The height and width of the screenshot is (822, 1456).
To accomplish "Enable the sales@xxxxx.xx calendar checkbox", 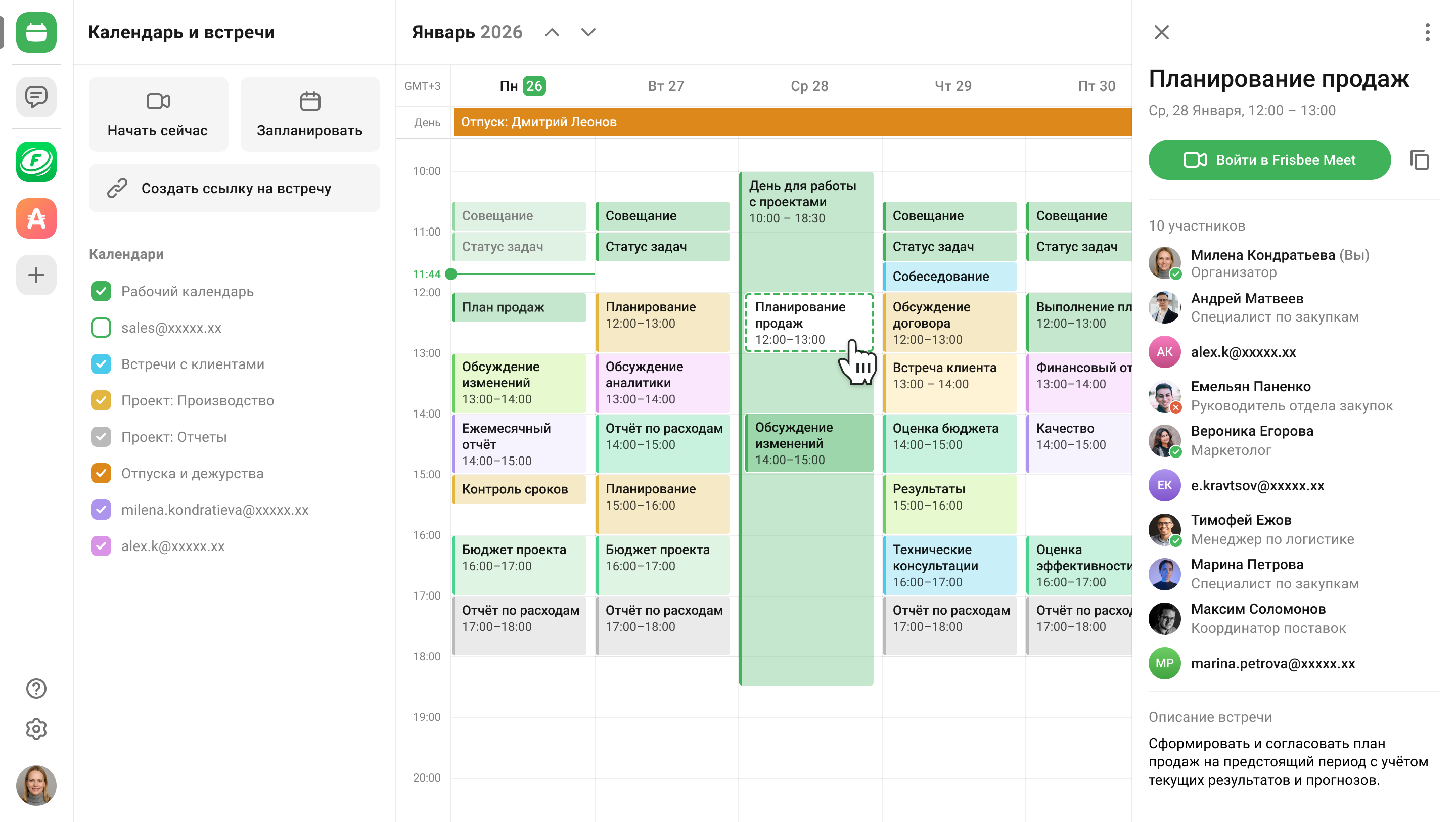I will pos(101,328).
